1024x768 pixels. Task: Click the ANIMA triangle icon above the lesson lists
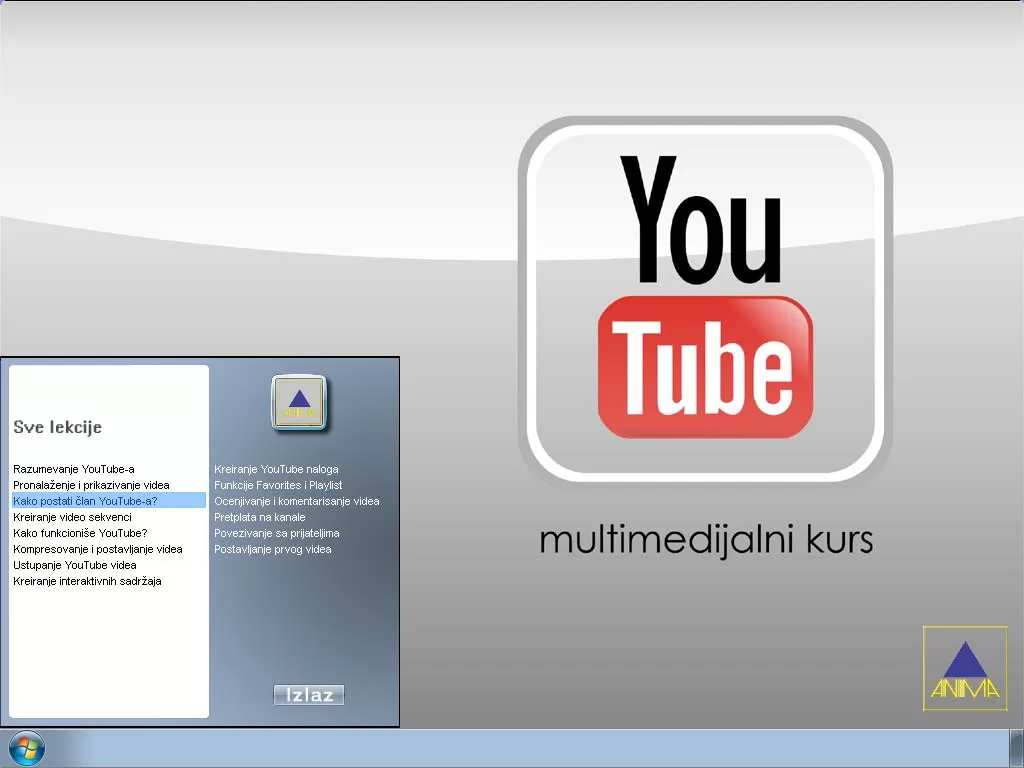(x=299, y=403)
